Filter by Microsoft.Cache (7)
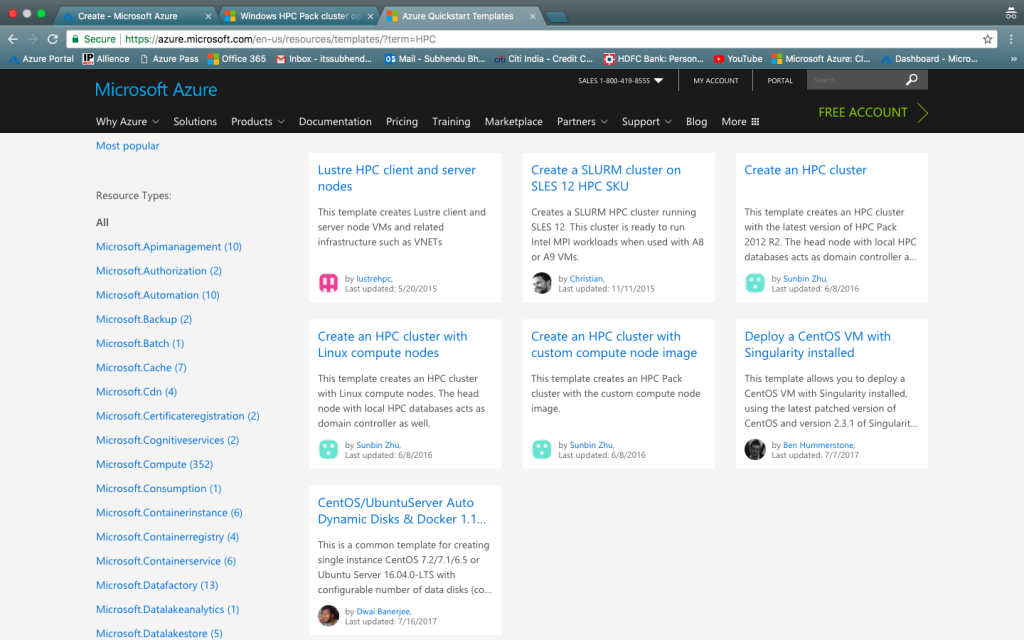Image resolution: width=1024 pixels, height=640 pixels. pyautogui.click(x=141, y=368)
